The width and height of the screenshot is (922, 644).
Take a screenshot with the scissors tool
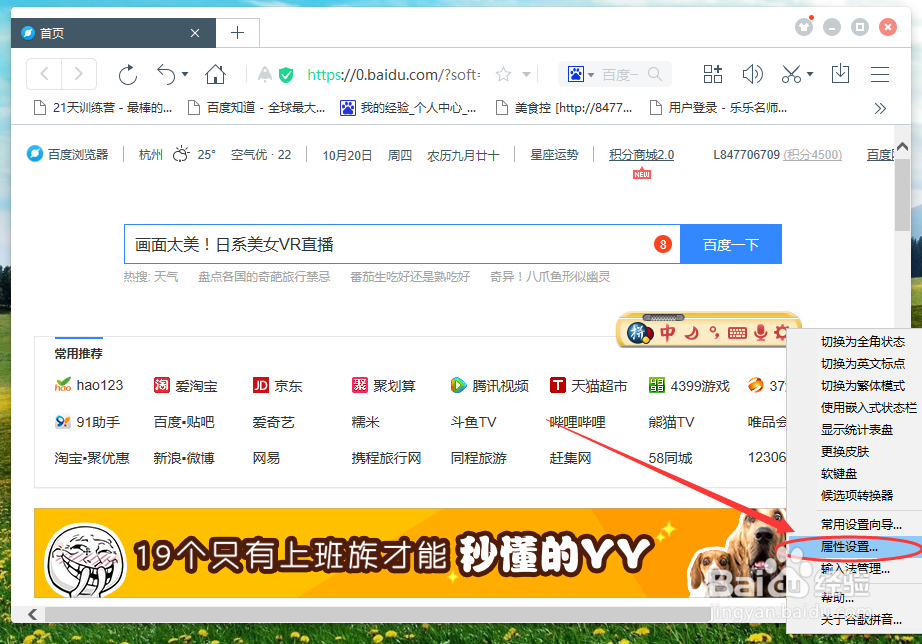790,73
